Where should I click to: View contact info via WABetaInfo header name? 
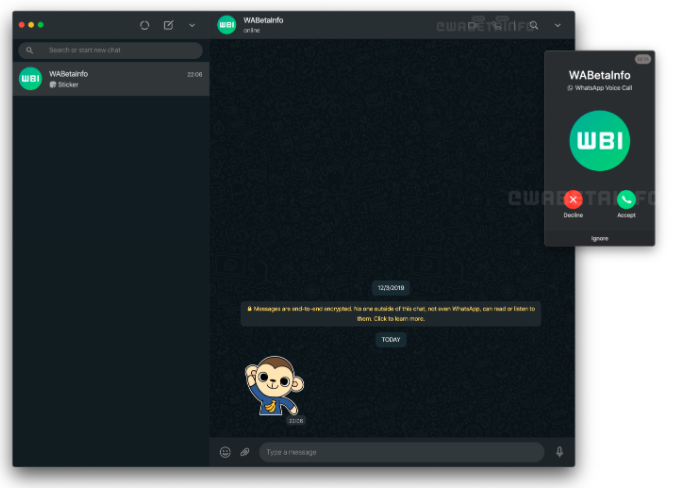pyautogui.click(x=262, y=20)
